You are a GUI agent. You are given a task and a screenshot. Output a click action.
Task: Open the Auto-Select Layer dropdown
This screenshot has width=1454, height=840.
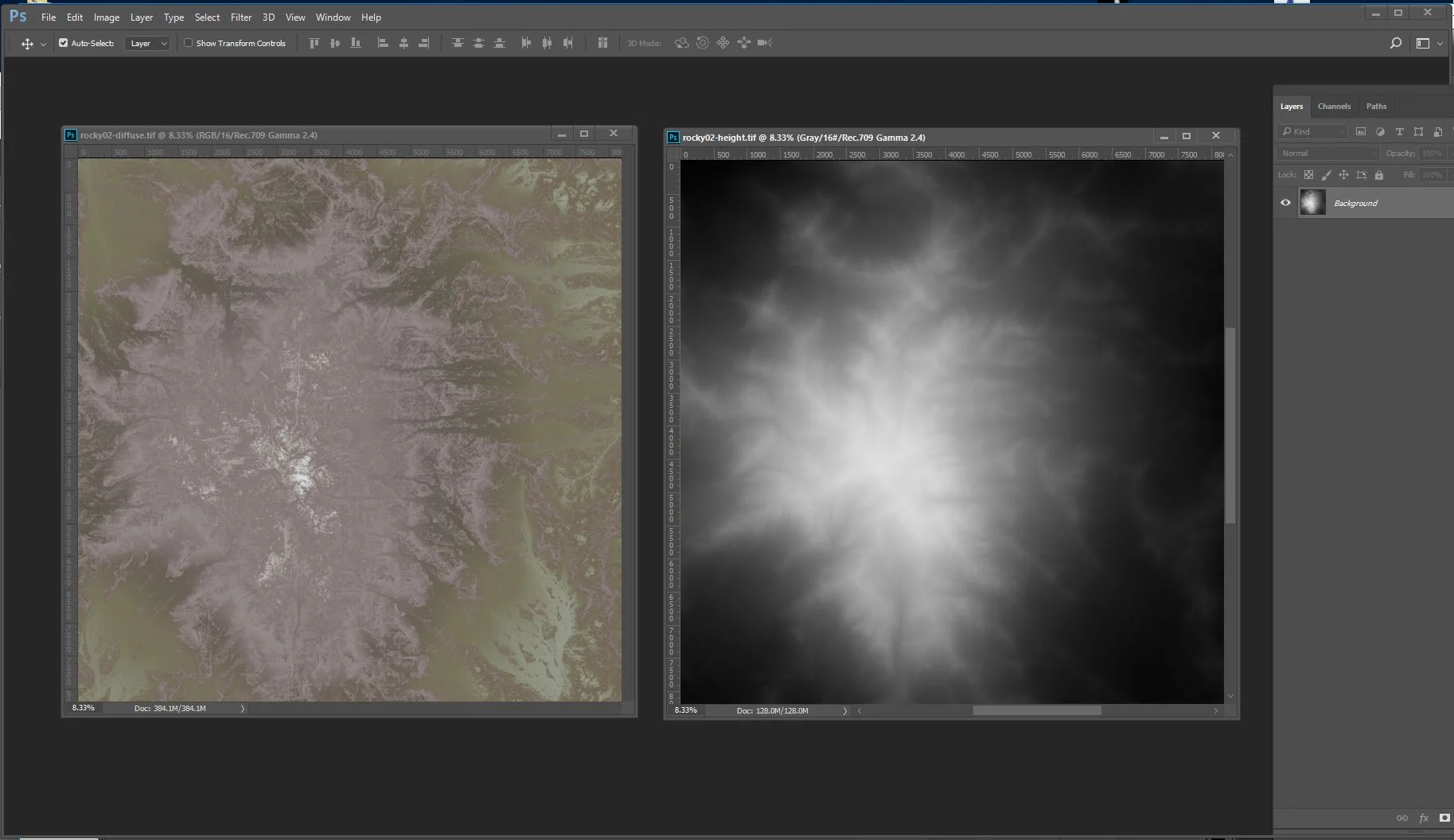[148, 43]
